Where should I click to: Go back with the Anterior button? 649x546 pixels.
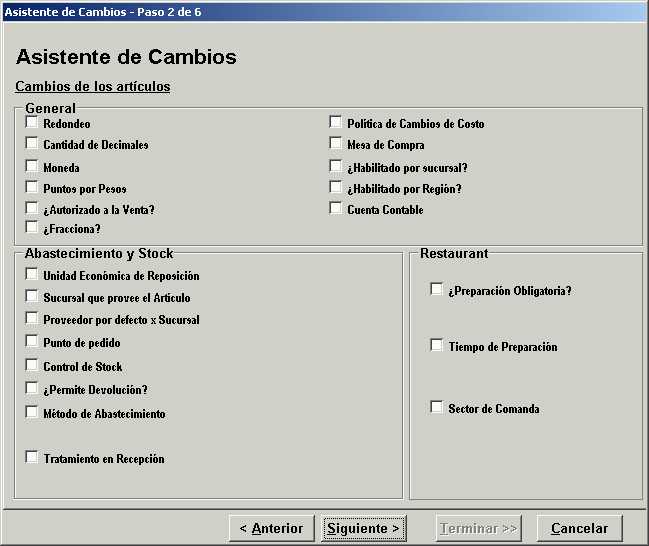(x=271, y=528)
